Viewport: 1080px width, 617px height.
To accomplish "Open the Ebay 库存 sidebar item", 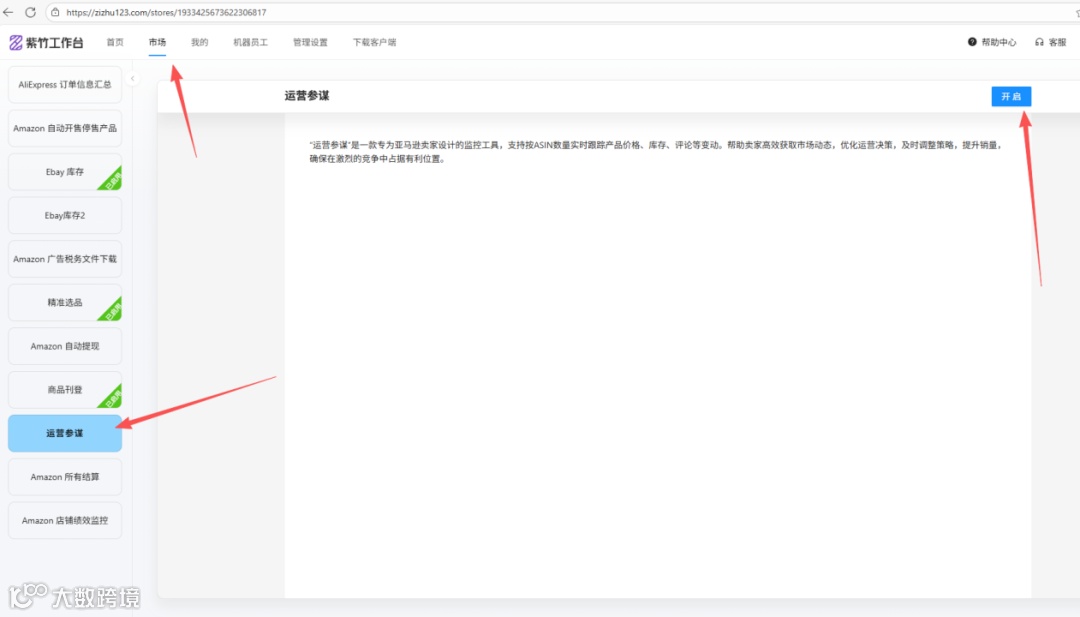I will pos(65,172).
